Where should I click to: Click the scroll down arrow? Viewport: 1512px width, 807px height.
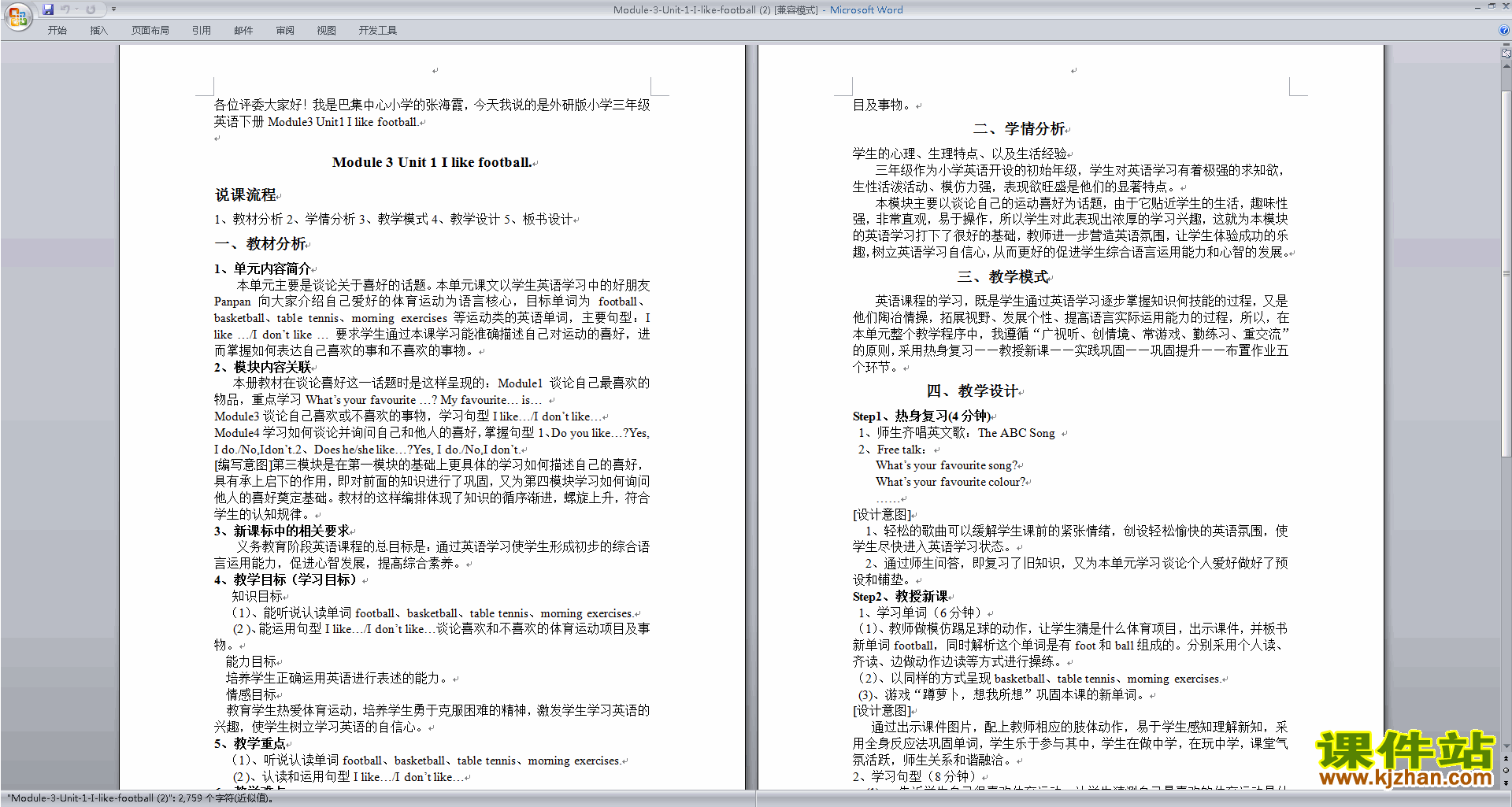point(1506,746)
